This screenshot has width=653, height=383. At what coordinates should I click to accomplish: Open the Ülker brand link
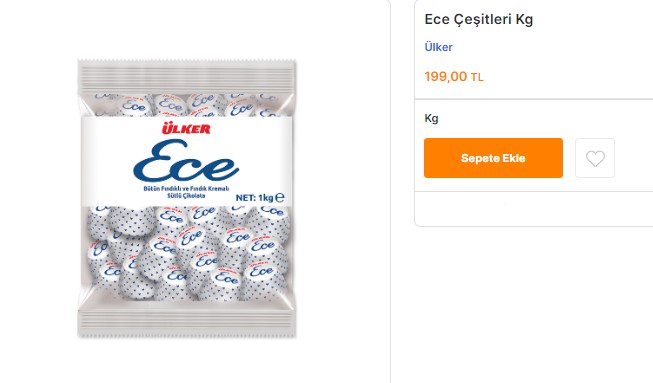[x=438, y=47]
